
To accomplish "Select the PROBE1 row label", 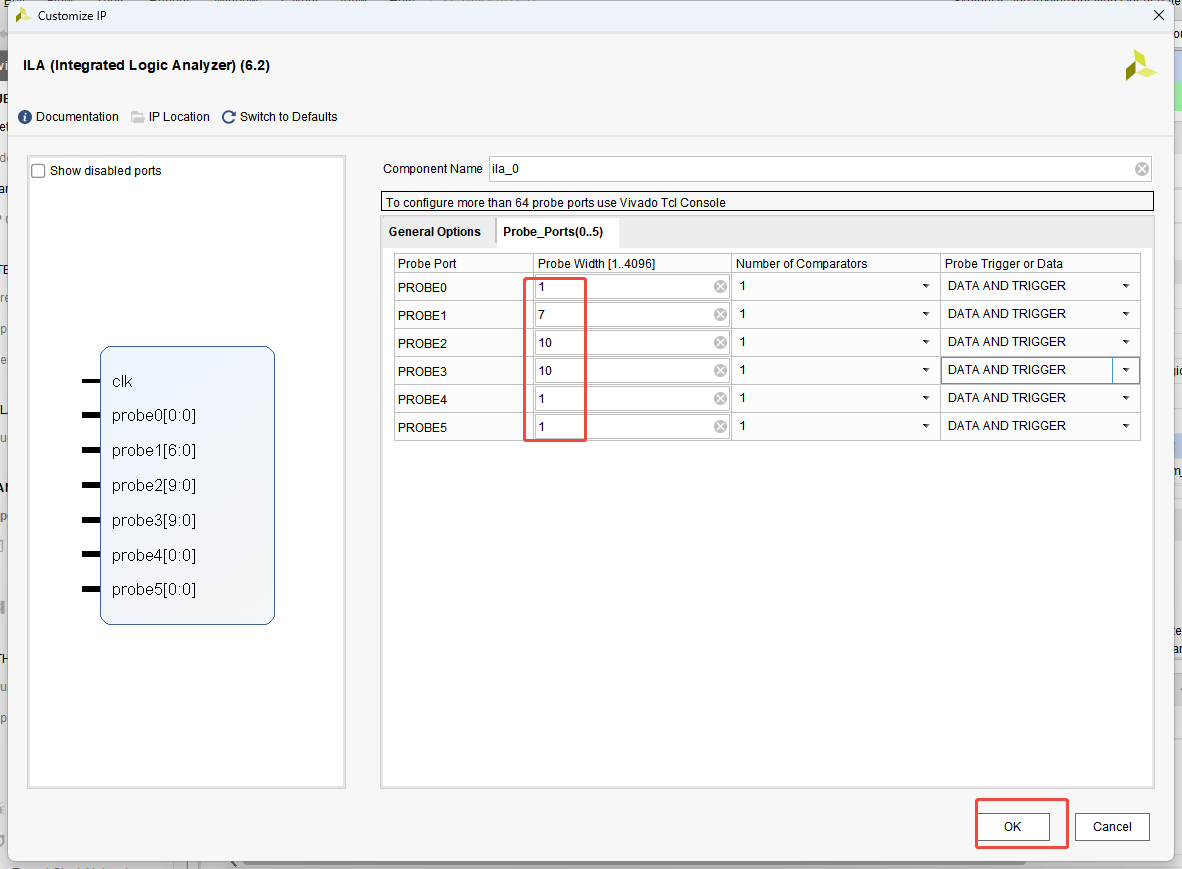I will tap(422, 315).
